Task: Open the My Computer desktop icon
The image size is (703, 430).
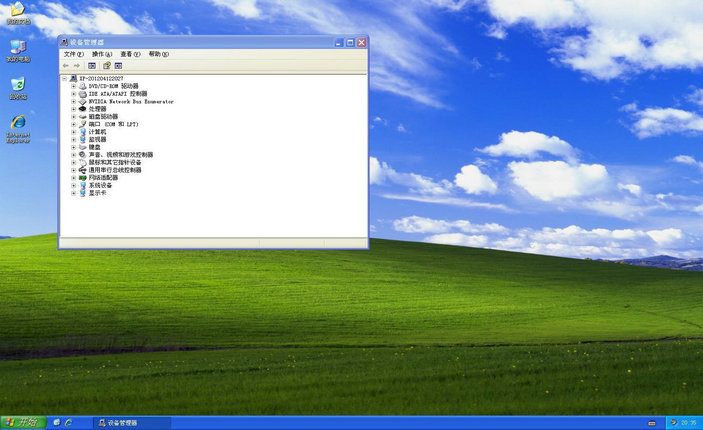Action: click(x=17, y=48)
